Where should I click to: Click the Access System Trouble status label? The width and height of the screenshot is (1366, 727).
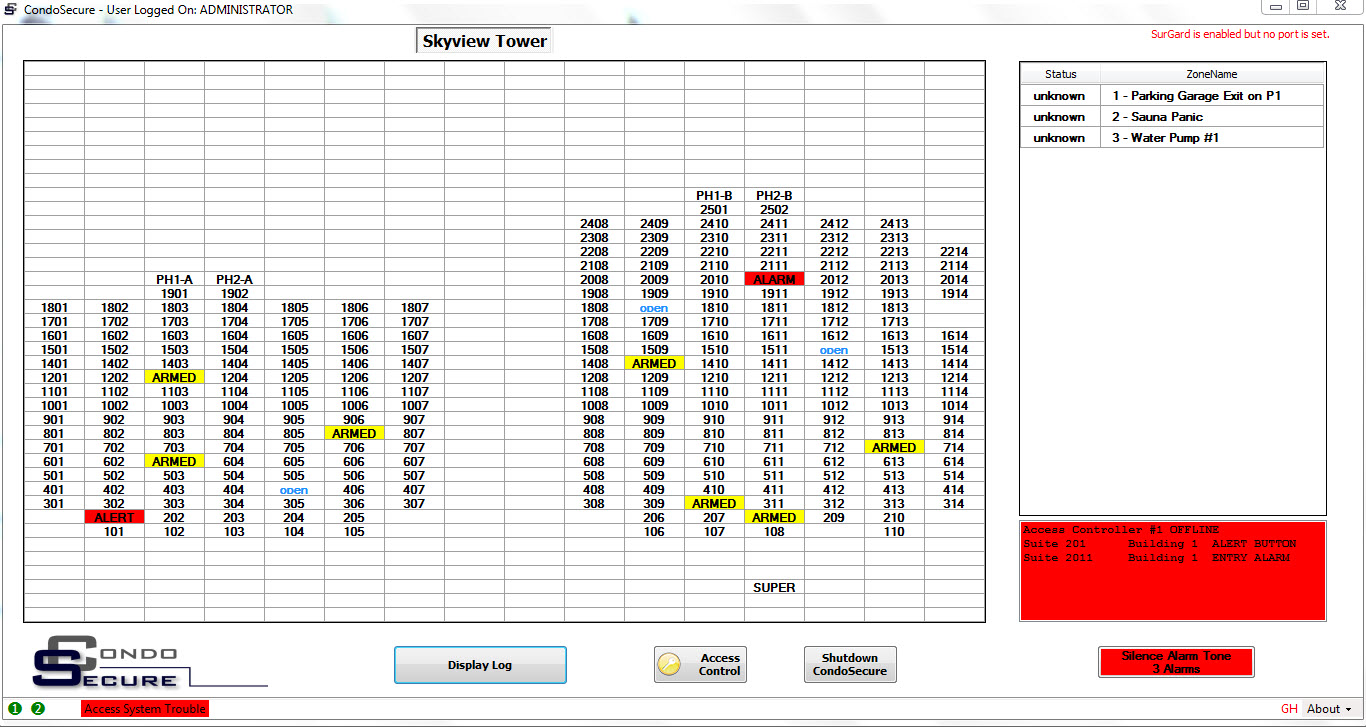[x=145, y=709]
